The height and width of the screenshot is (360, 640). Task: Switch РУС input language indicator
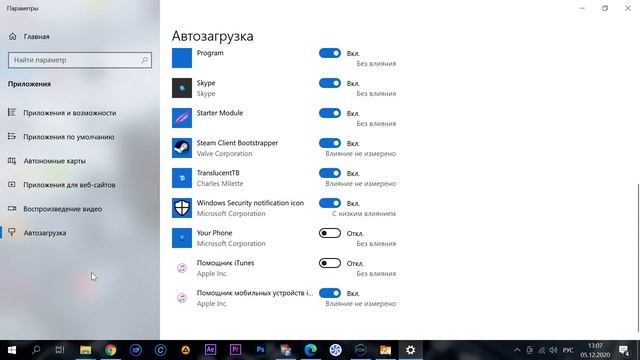[568, 350]
